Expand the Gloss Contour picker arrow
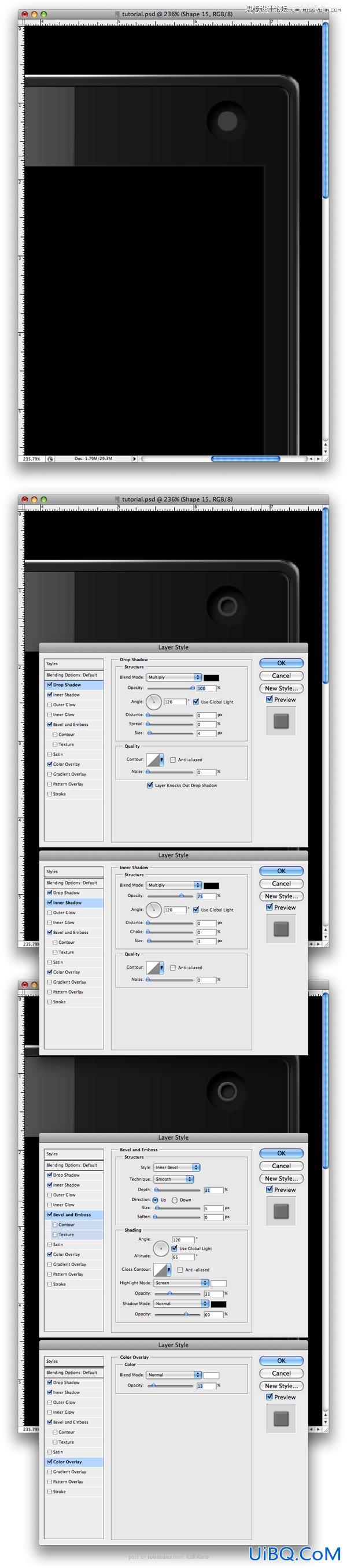The image size is (347, 1568). point(169,1270)
